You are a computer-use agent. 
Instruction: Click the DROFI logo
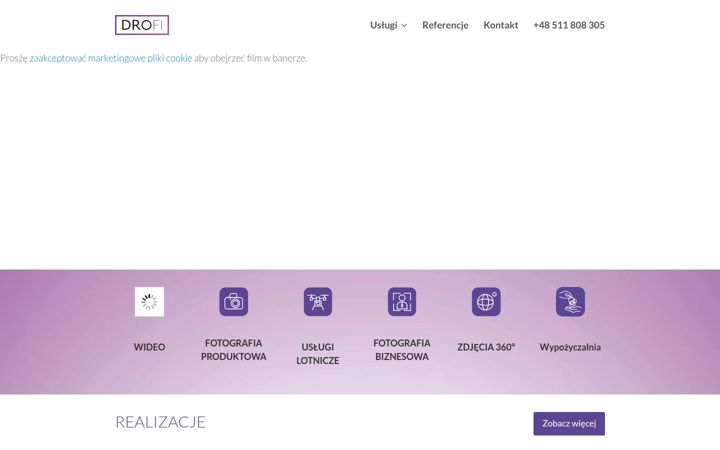tap(142, 25)
